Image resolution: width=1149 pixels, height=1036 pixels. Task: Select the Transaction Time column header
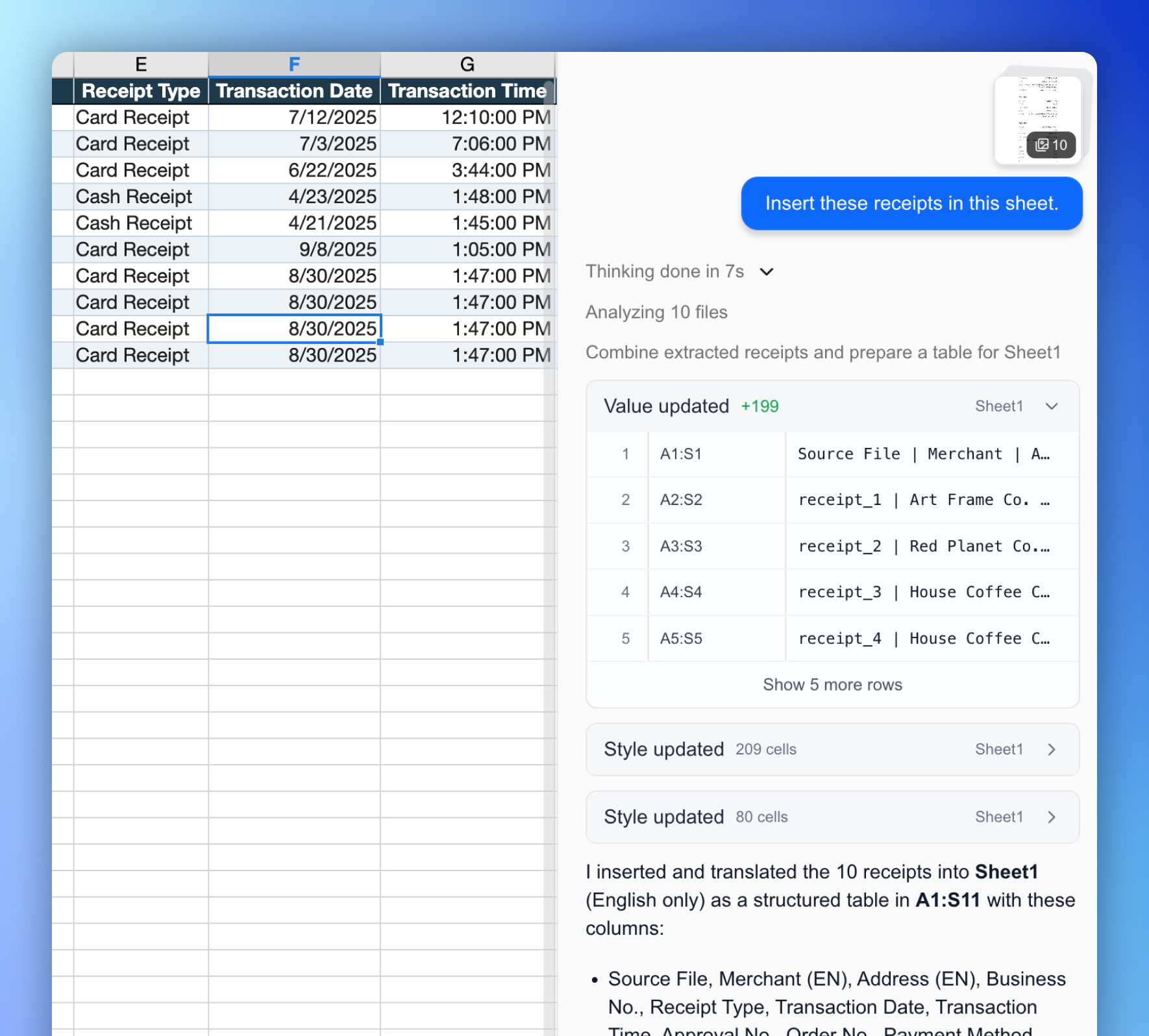466,91
